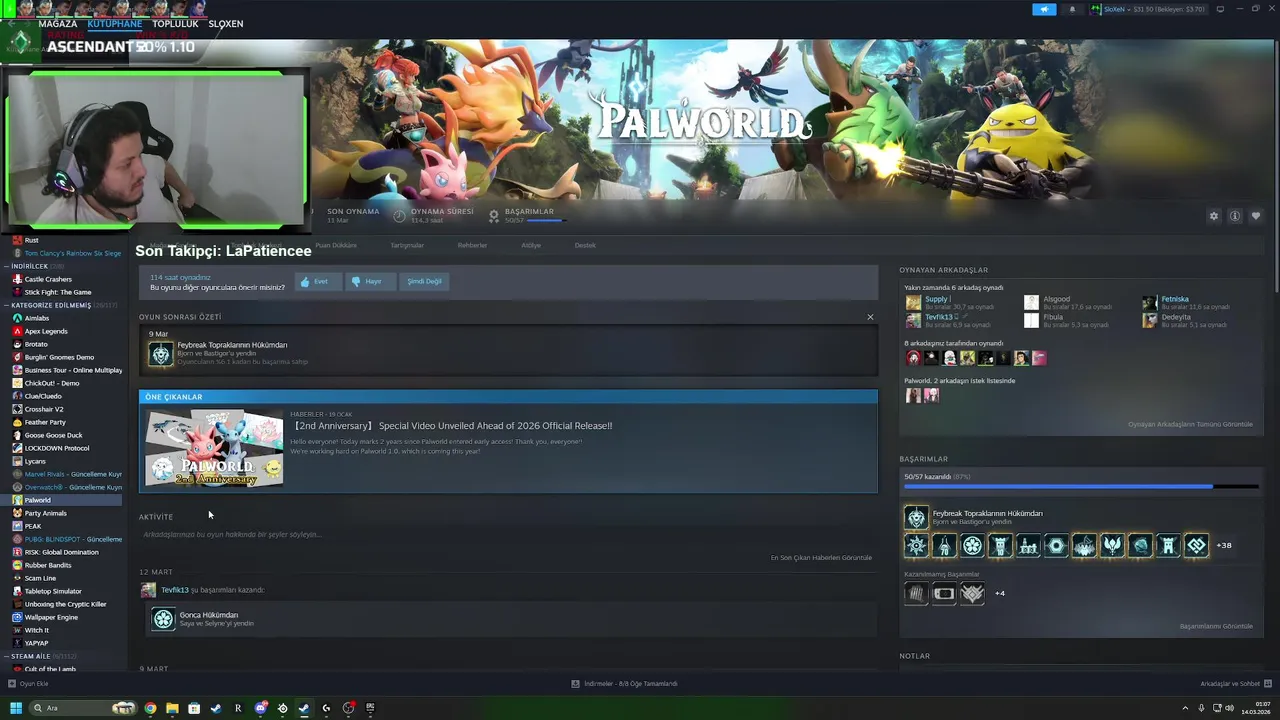This screenshot has width=1280, height=720.
Task: Open first locked achievement icon
Action: (916, 593)
